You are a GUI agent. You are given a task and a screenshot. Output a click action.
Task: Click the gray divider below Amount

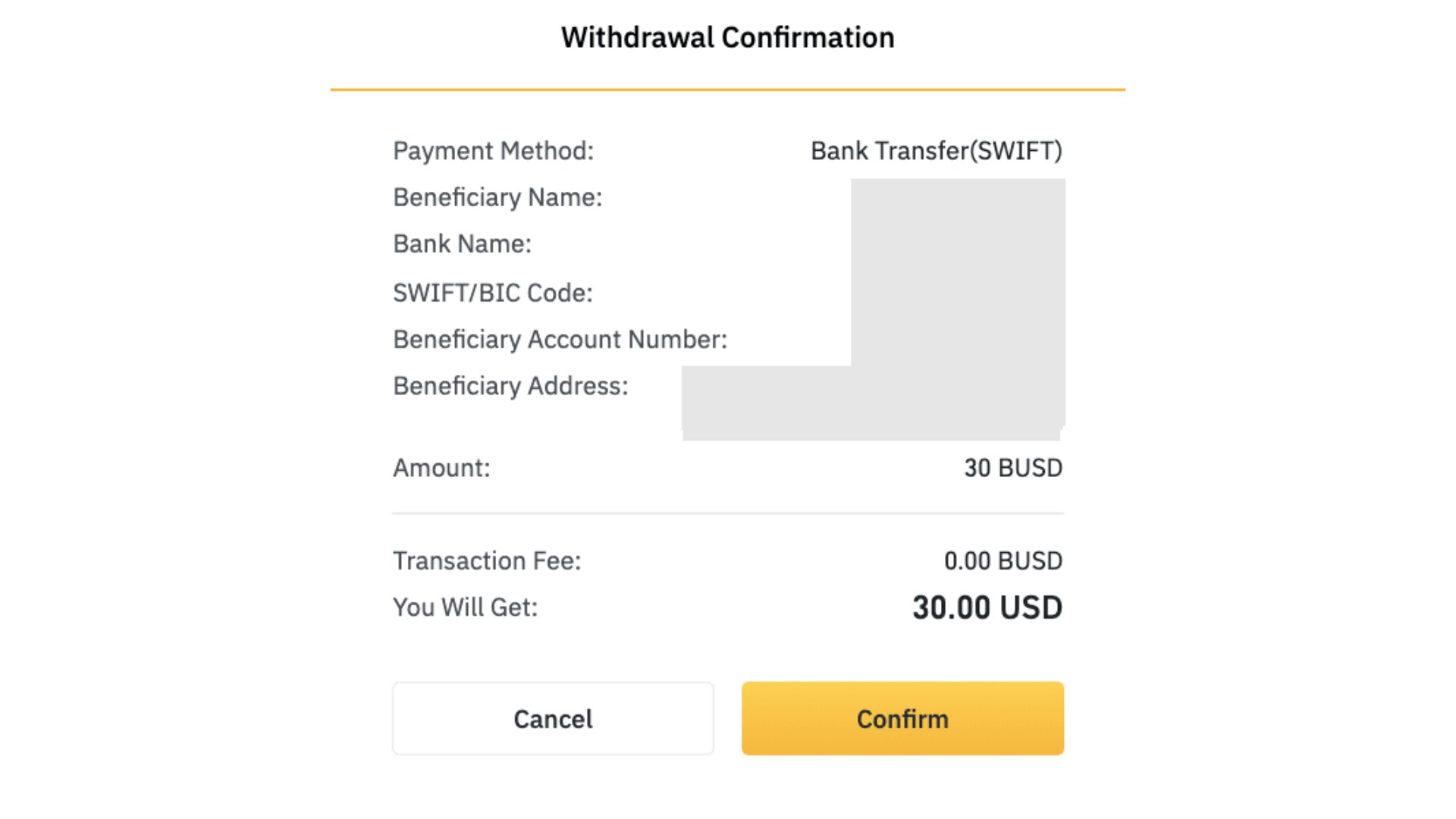click(728, 513)
